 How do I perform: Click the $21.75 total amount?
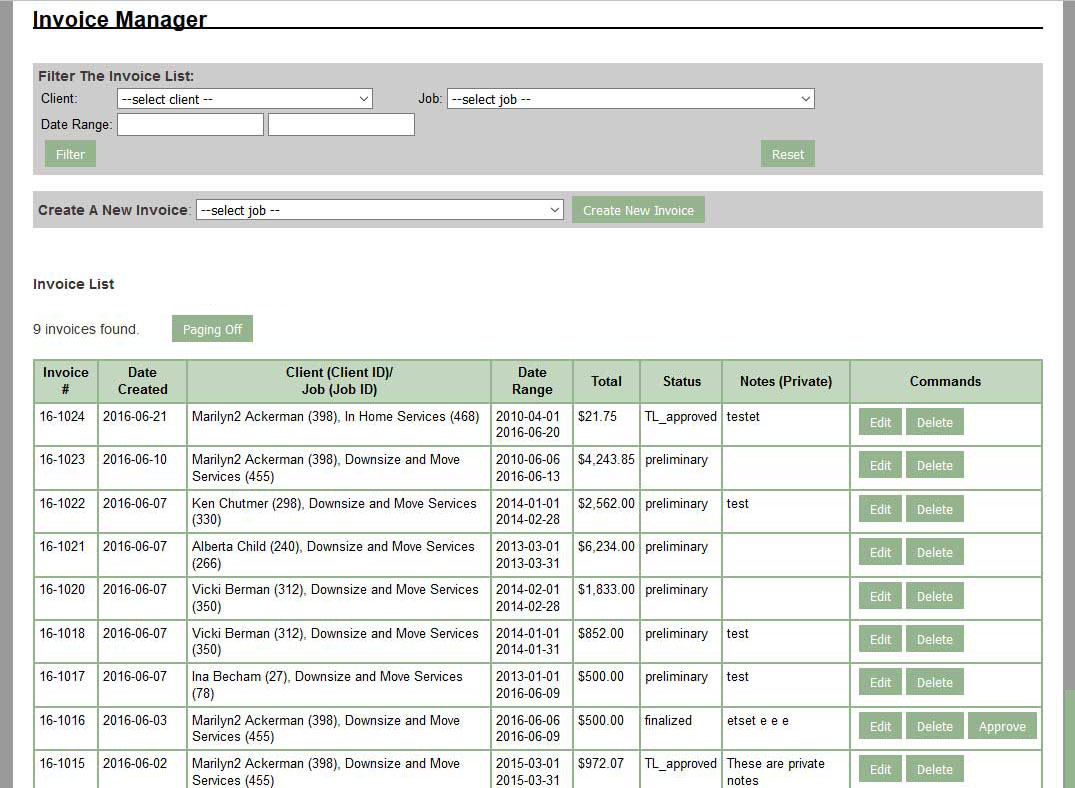point(597,416)
